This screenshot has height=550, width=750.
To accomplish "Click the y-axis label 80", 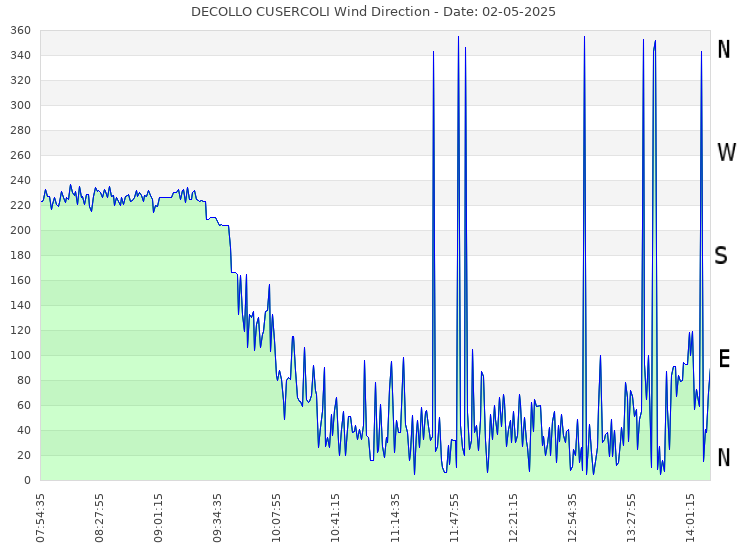I will coord(24,380).
